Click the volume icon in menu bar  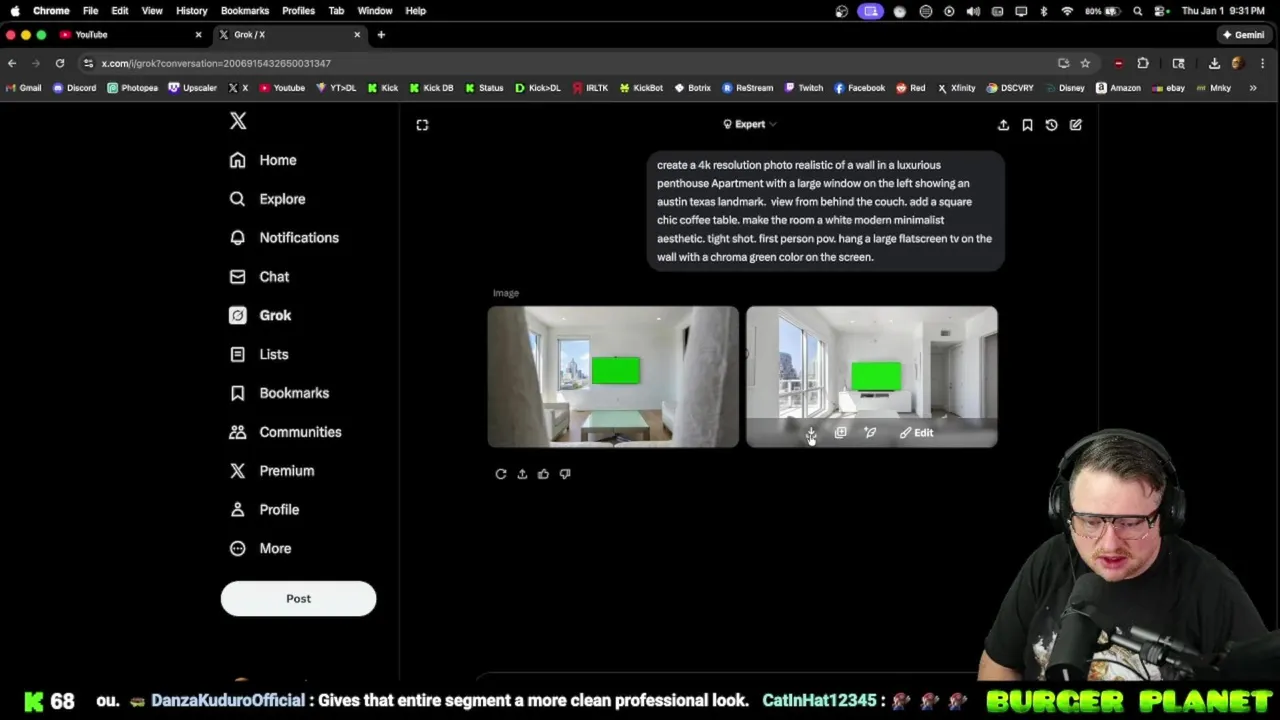point(973,11)
